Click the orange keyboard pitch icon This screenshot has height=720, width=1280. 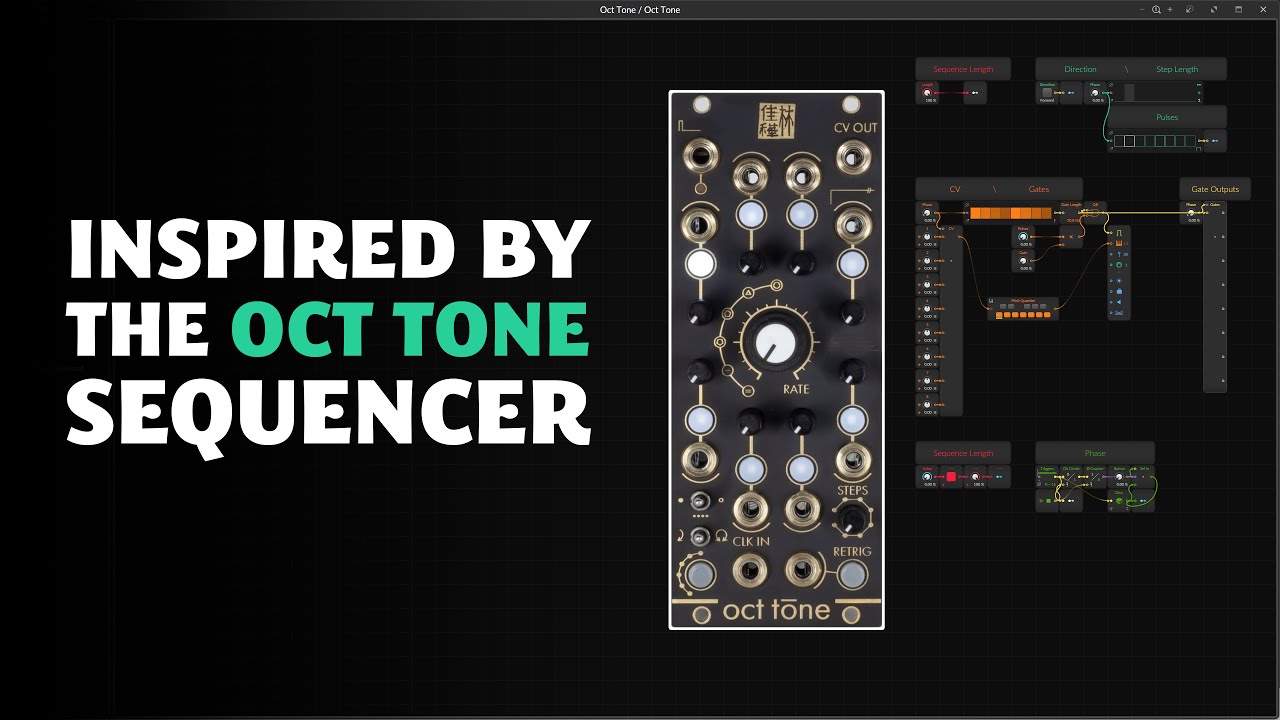(x=1119, y=243)
